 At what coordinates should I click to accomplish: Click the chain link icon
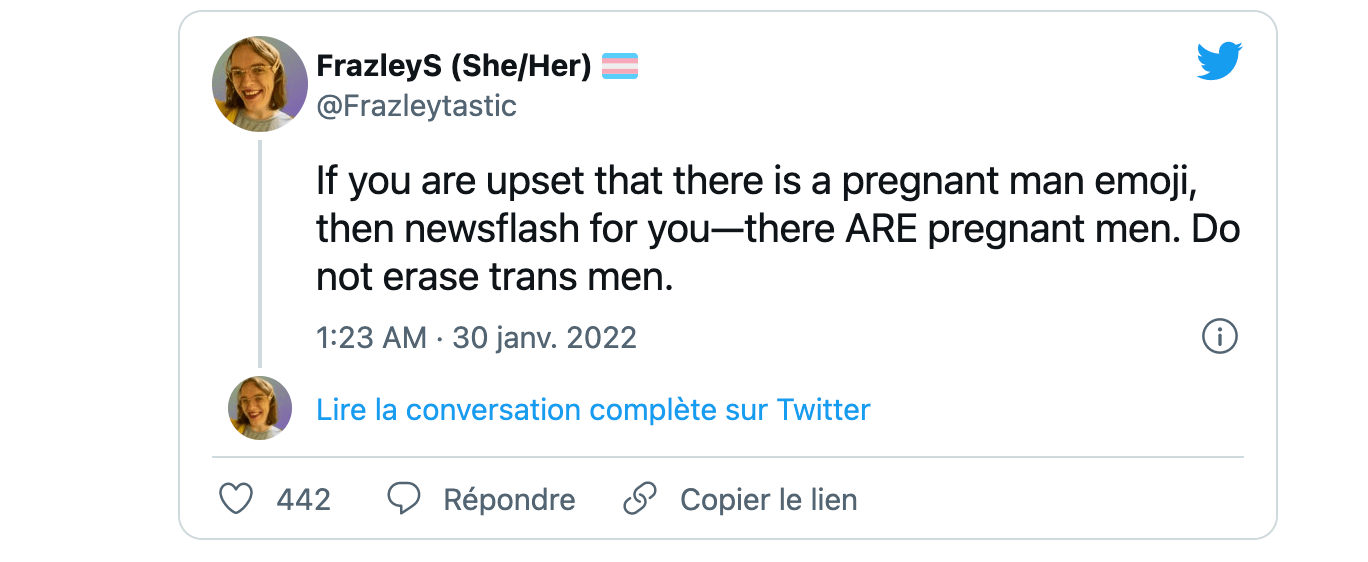coord(639,499)
